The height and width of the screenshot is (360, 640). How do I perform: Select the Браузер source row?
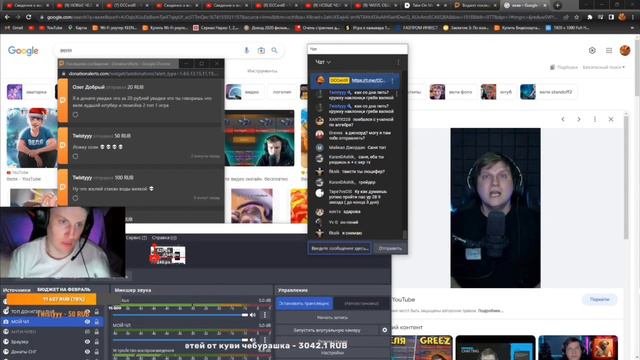(x=51, y=342)
